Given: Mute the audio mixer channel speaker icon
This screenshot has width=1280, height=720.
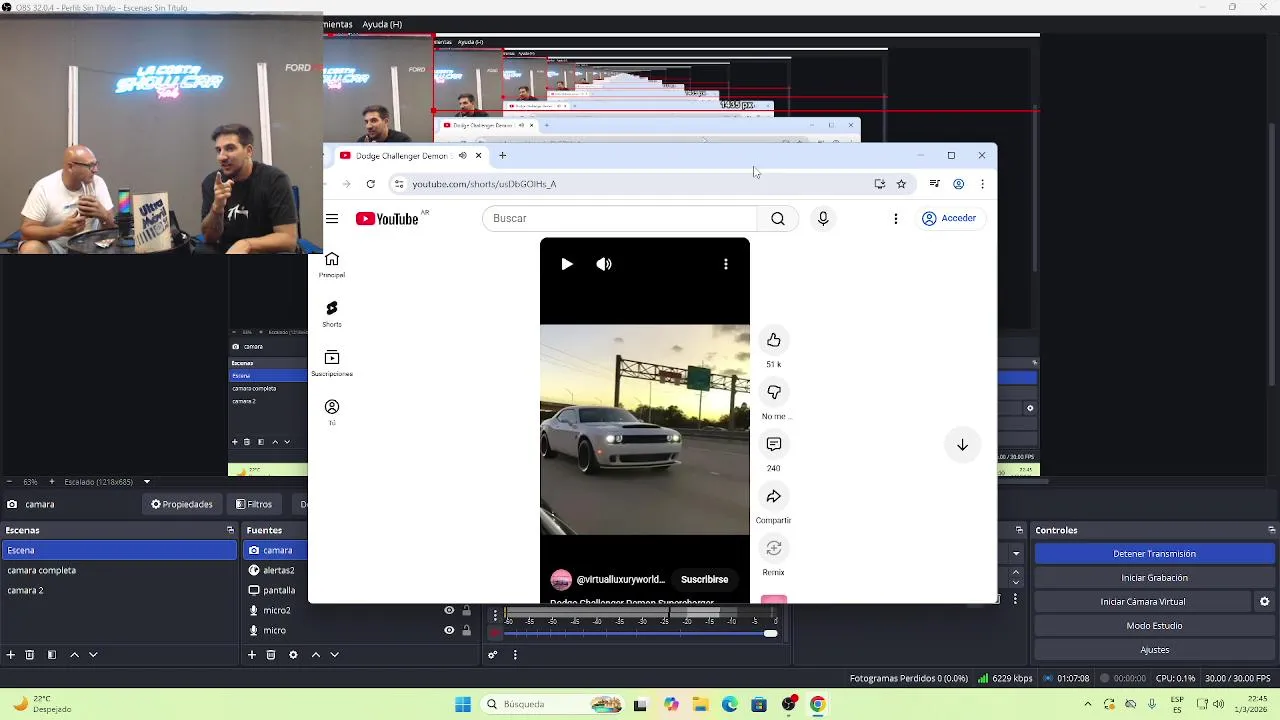Looking at the screenshot, I should click(x=494, y=633).
